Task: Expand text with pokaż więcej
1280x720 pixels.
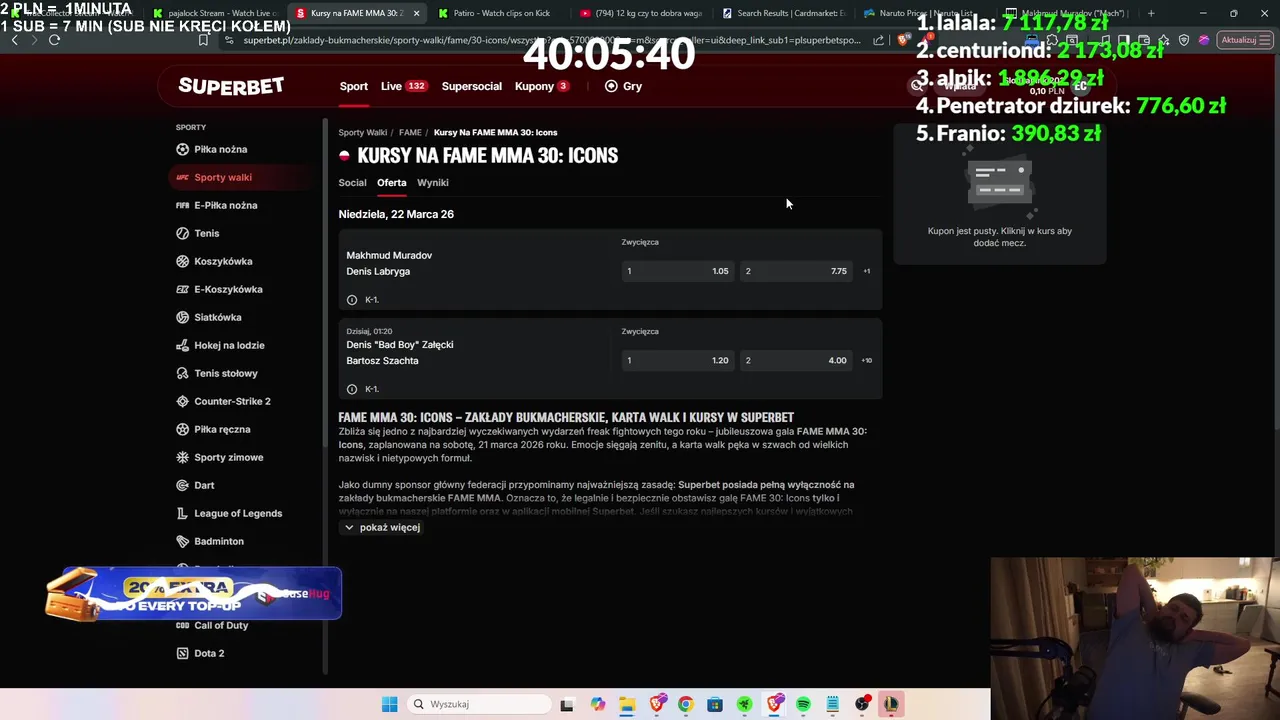Action: coord(381,527)
